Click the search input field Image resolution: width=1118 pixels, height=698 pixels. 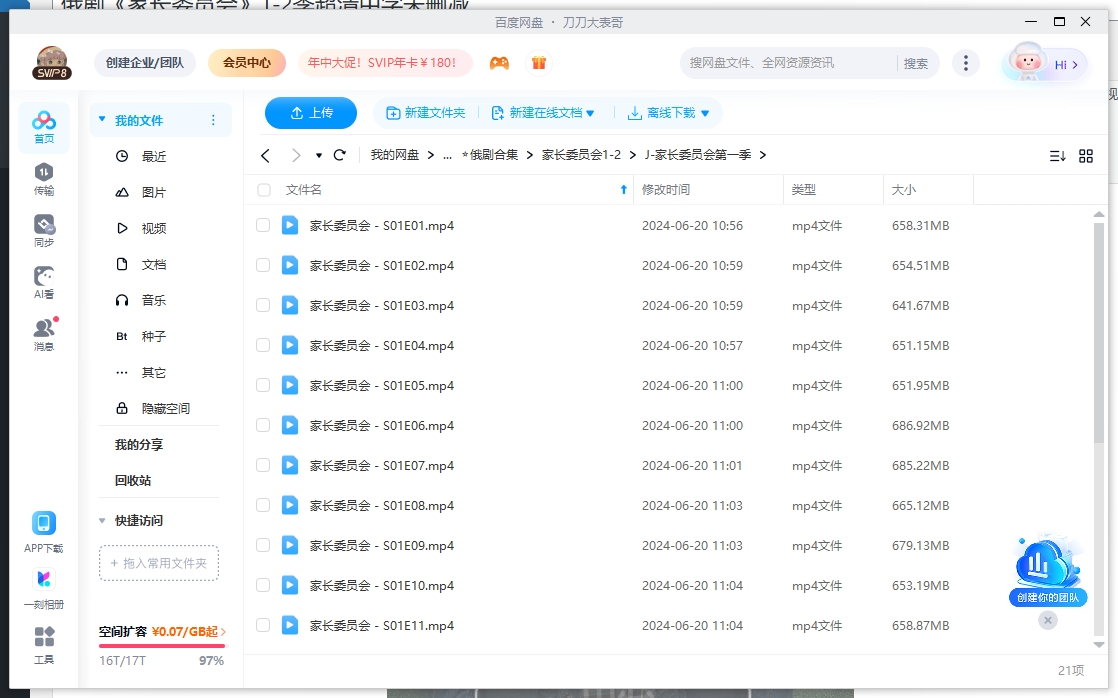(x=770, y=62)
